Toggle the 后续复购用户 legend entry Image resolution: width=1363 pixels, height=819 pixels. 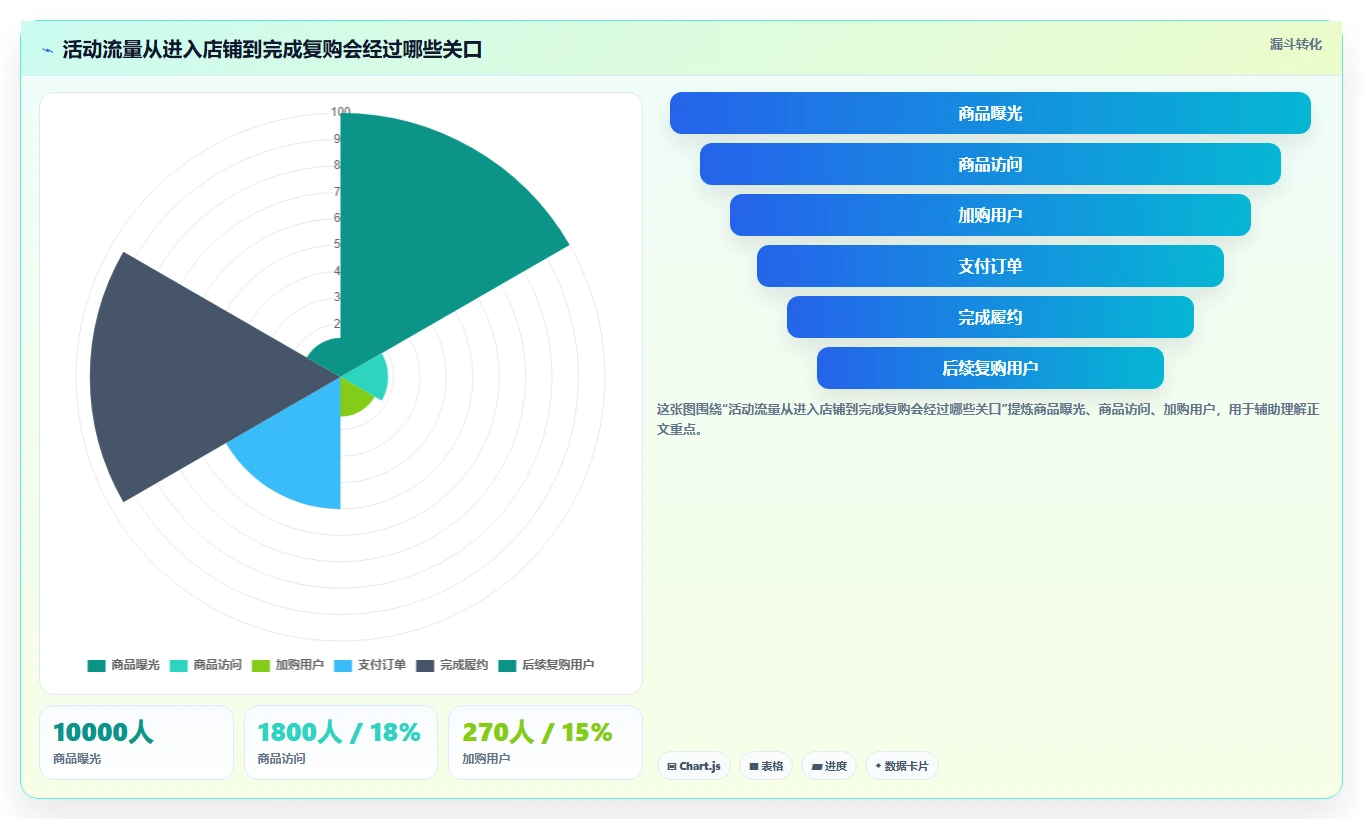tap(546, 665)
